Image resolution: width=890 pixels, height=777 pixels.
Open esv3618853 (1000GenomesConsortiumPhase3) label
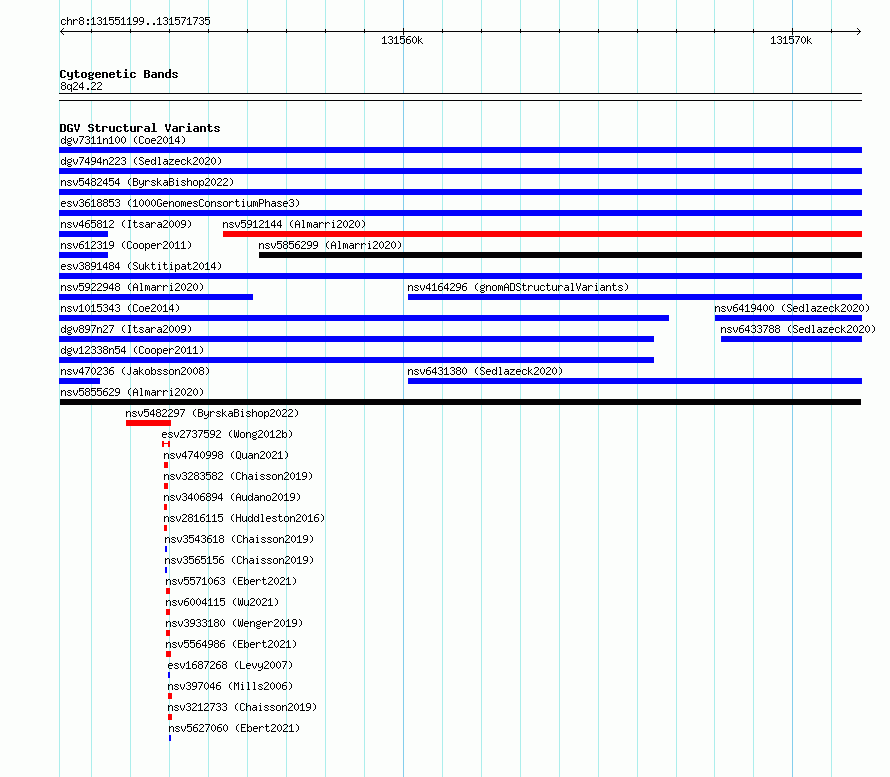[180, 203]
